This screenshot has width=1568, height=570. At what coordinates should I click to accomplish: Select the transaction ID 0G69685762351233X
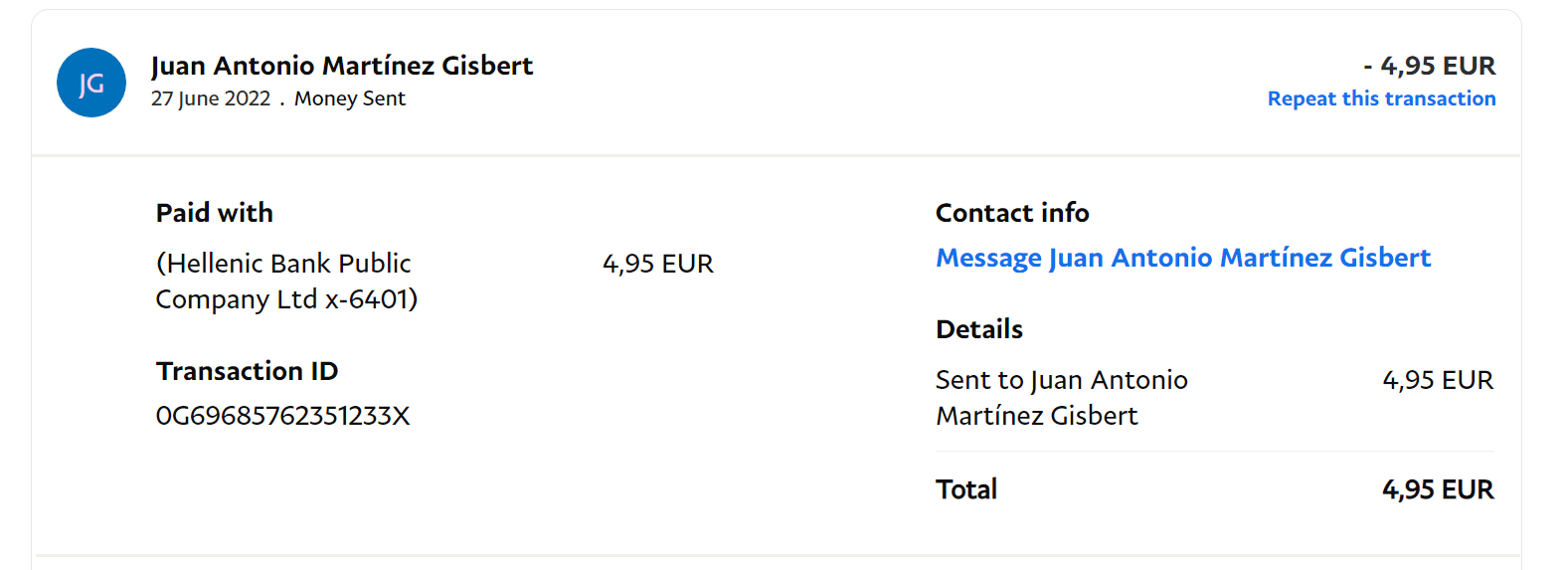point(283,416)
